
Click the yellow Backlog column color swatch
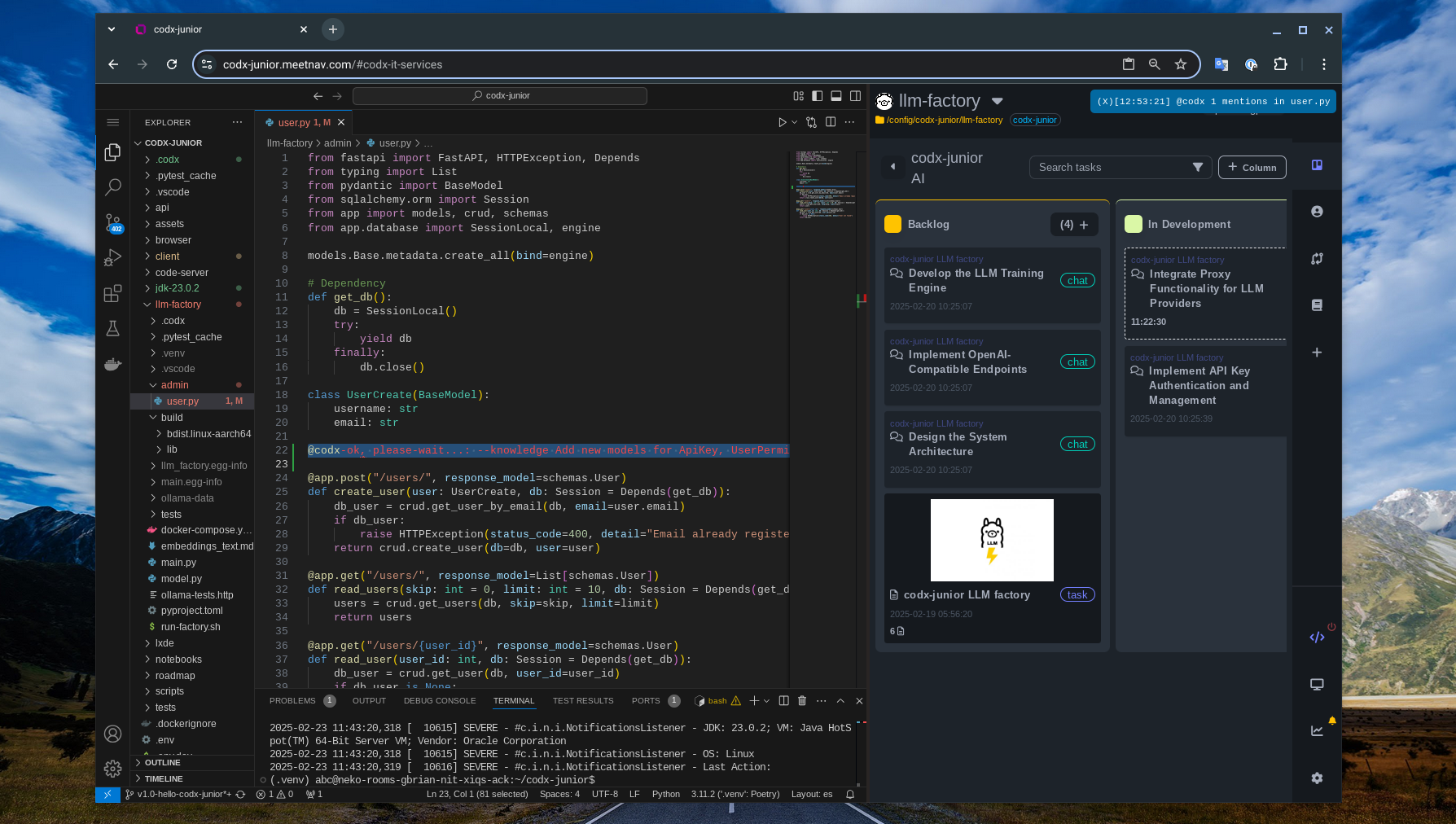click(x=892, y=224)
